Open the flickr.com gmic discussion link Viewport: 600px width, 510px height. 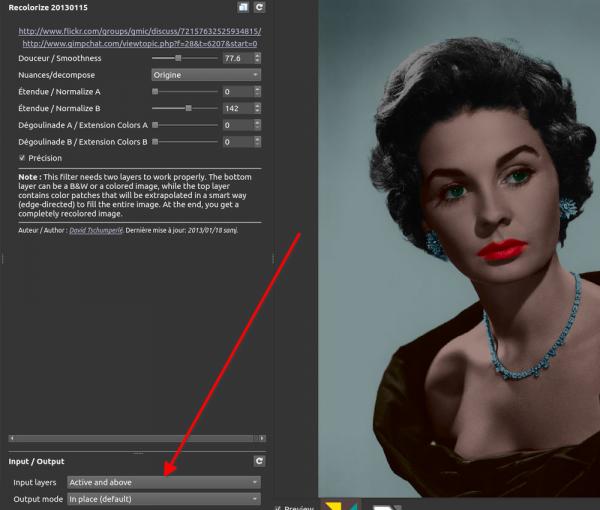click(140, 31)
